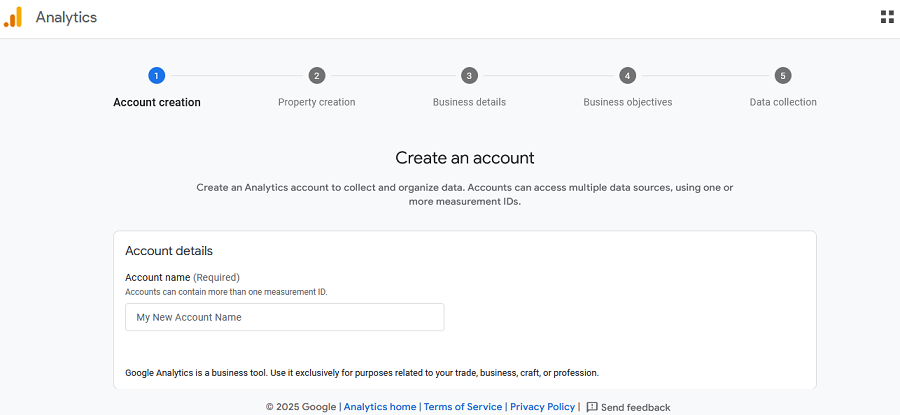Open the Terms of Service link
The width and height of the screenshot is (900, 415).
coord(463,407)
